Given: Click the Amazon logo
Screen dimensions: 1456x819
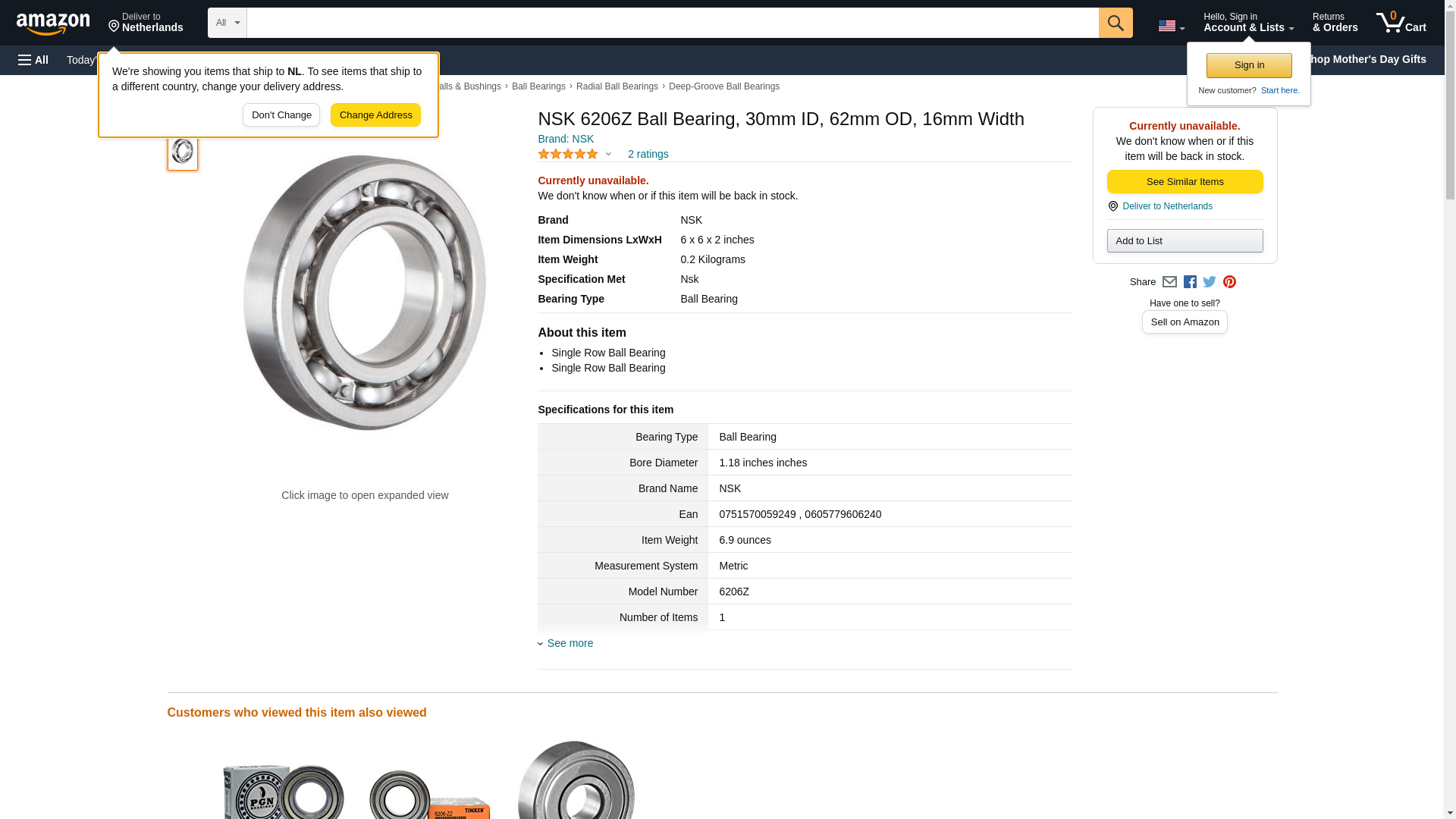Looking at the screenshot, I should pos(53,24).
